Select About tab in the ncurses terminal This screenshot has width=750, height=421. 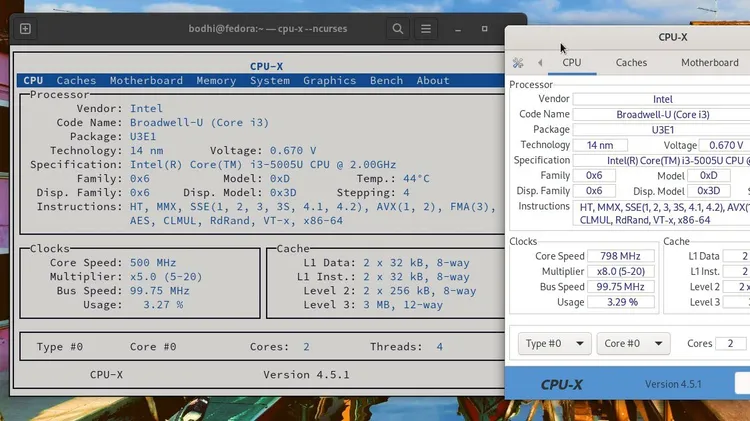433,80
